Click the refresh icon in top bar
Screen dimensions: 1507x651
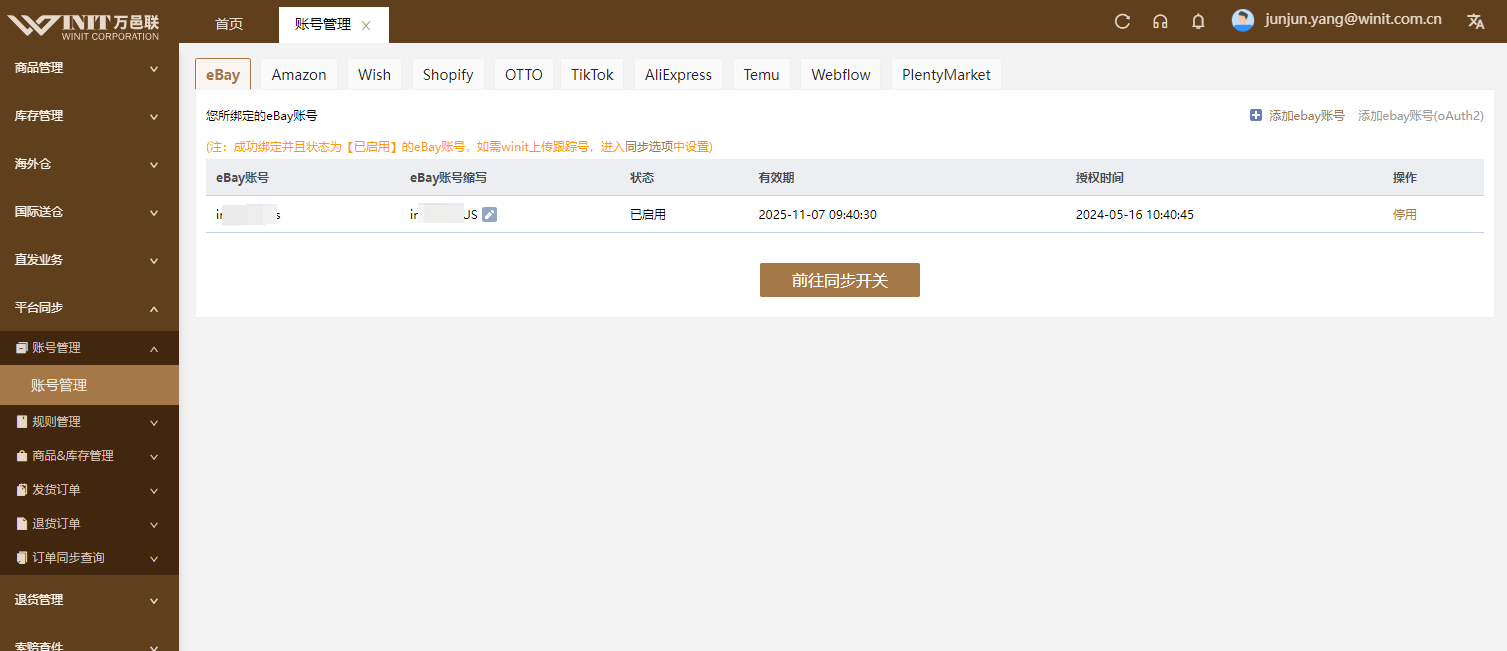1122,21
